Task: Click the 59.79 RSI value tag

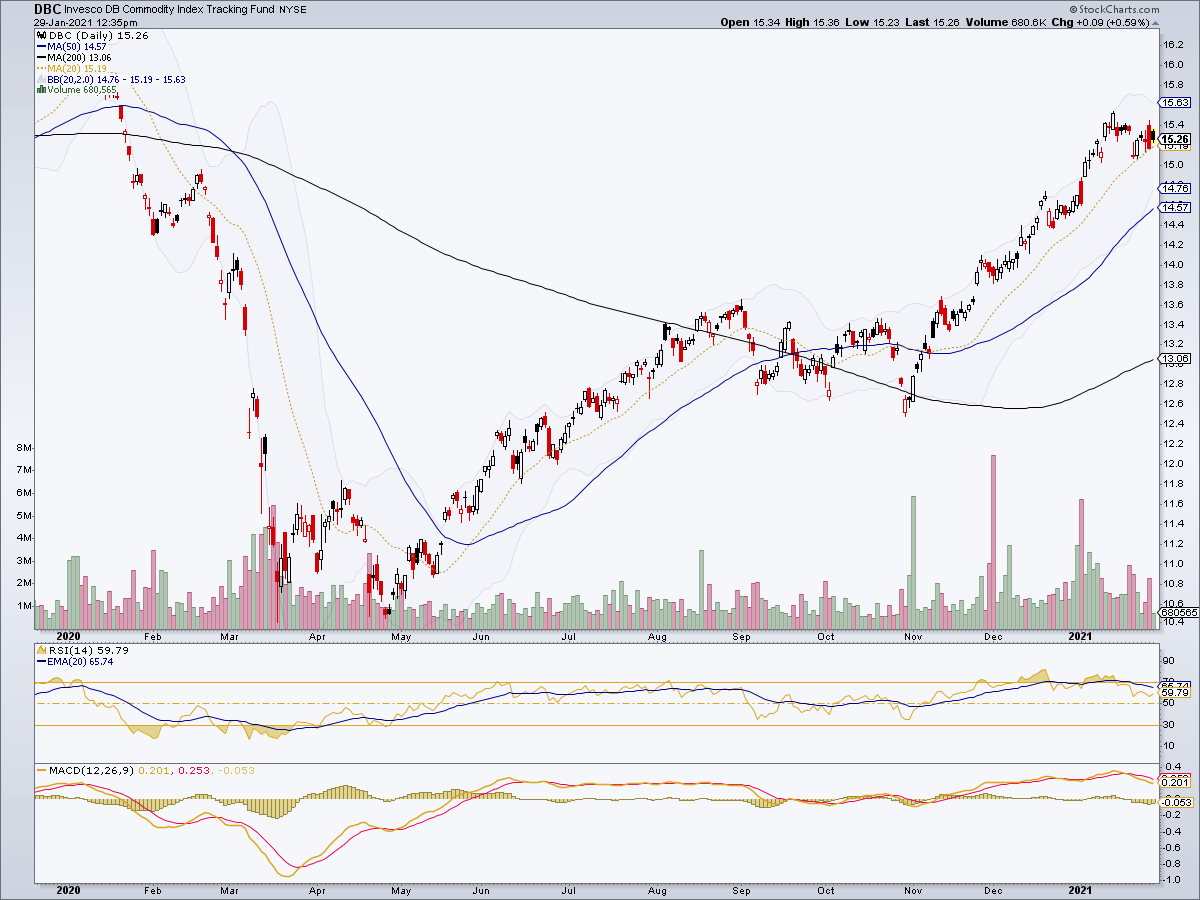Action: (1174, 692)
